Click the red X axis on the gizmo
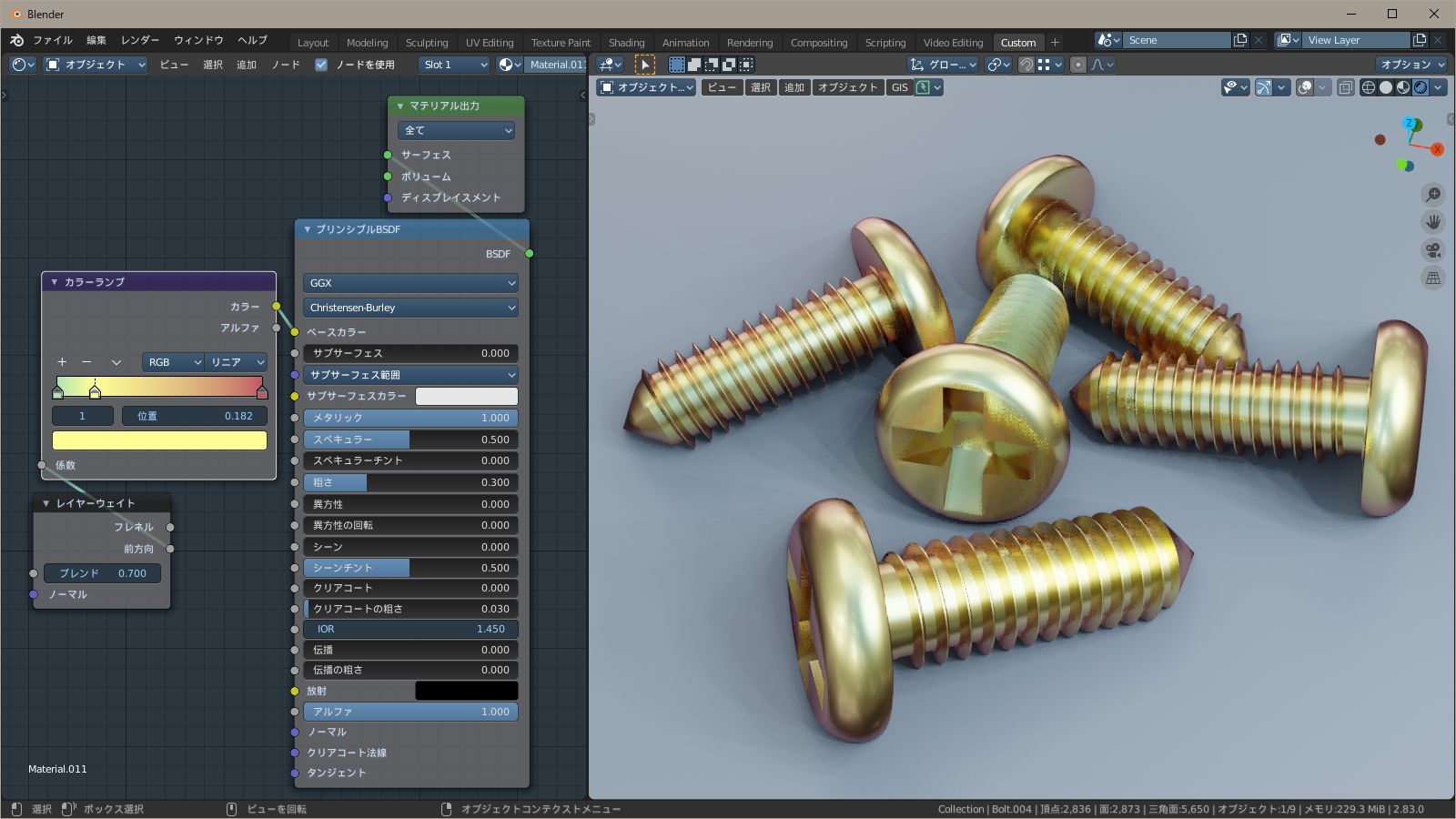 coord(1438,149)
